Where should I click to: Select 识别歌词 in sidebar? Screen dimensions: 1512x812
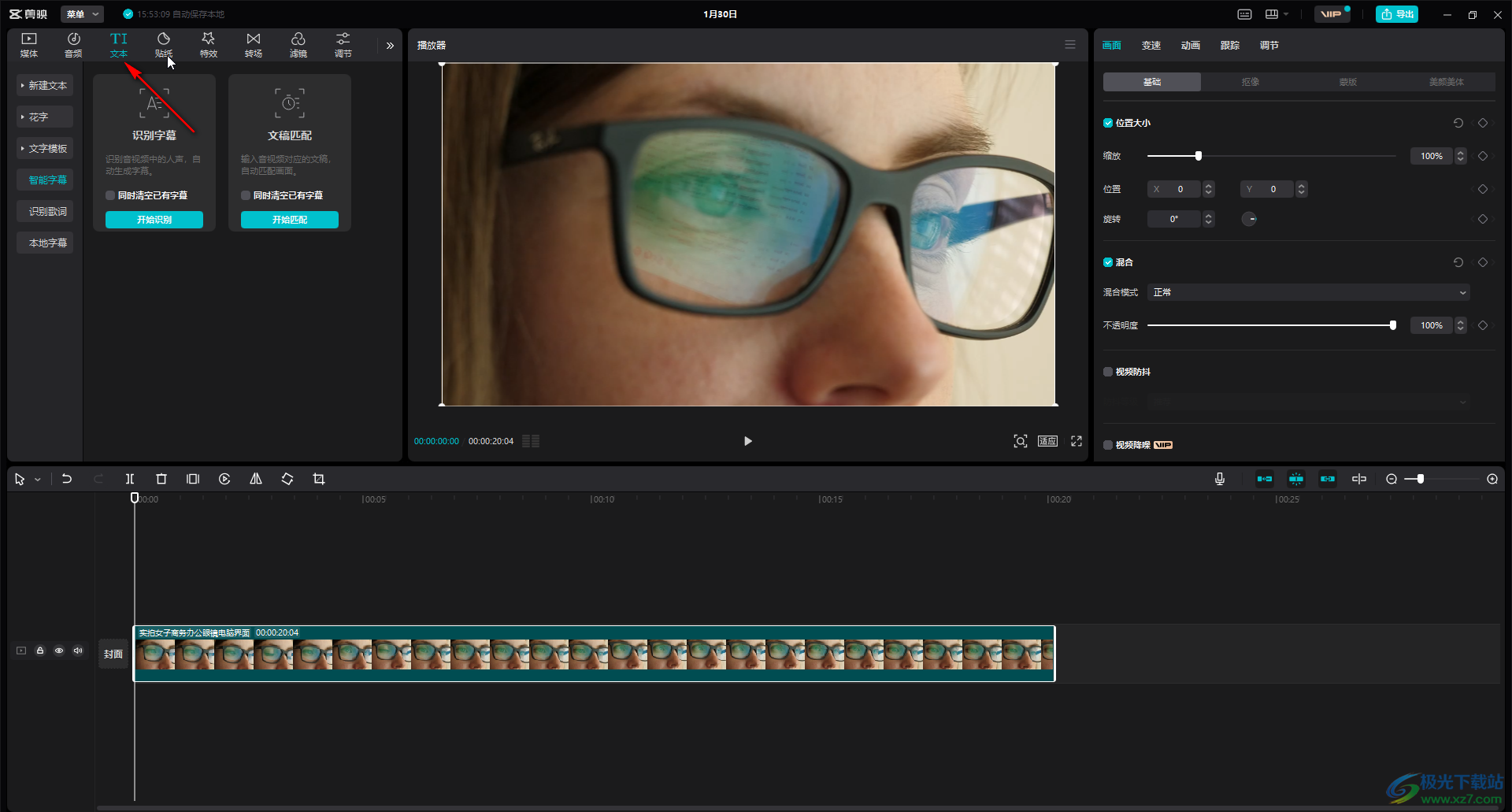pyautogui.click(x=45, y=211)
